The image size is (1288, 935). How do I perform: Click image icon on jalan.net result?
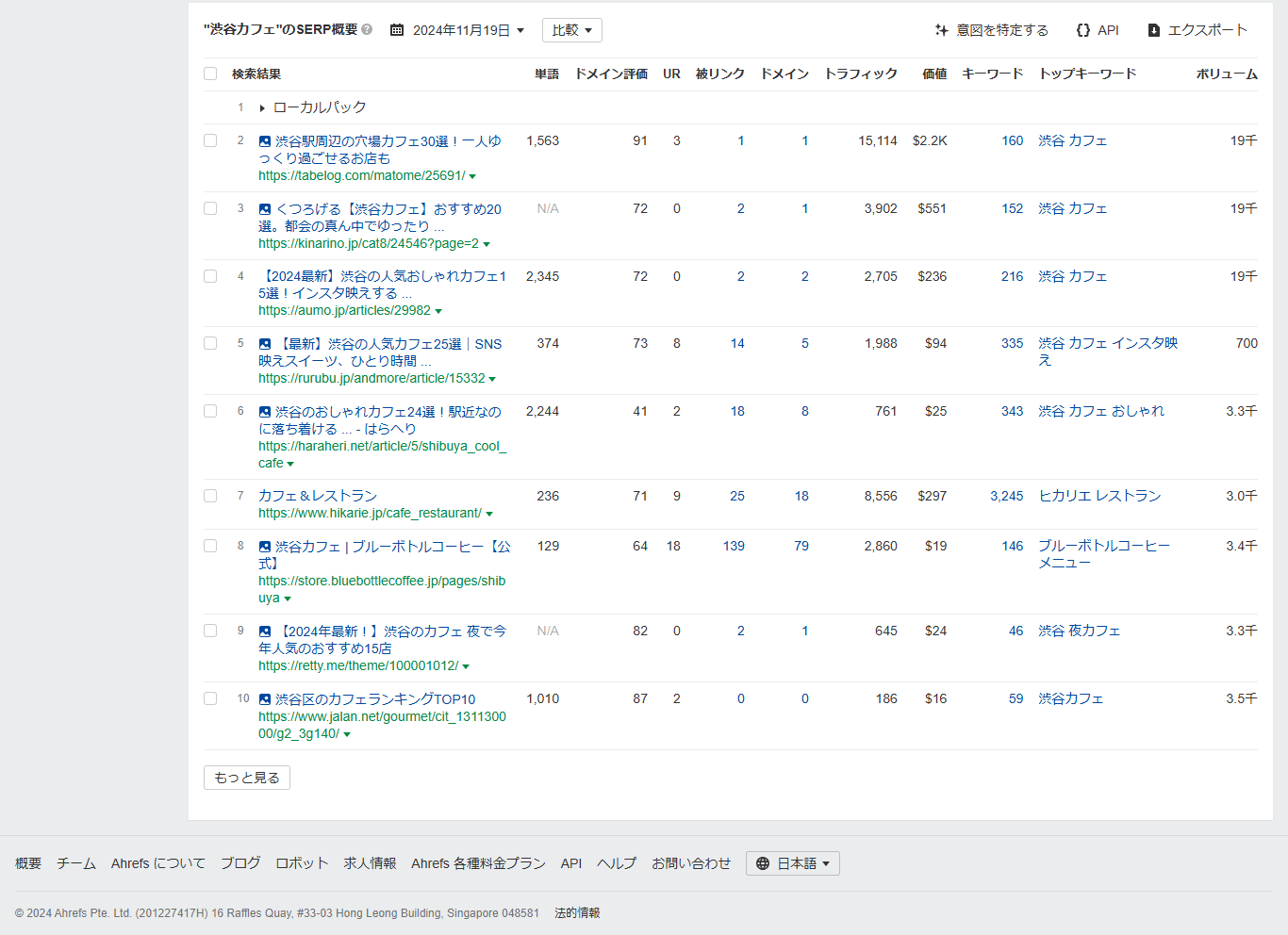pyautogui.click(x=265, y=699)
